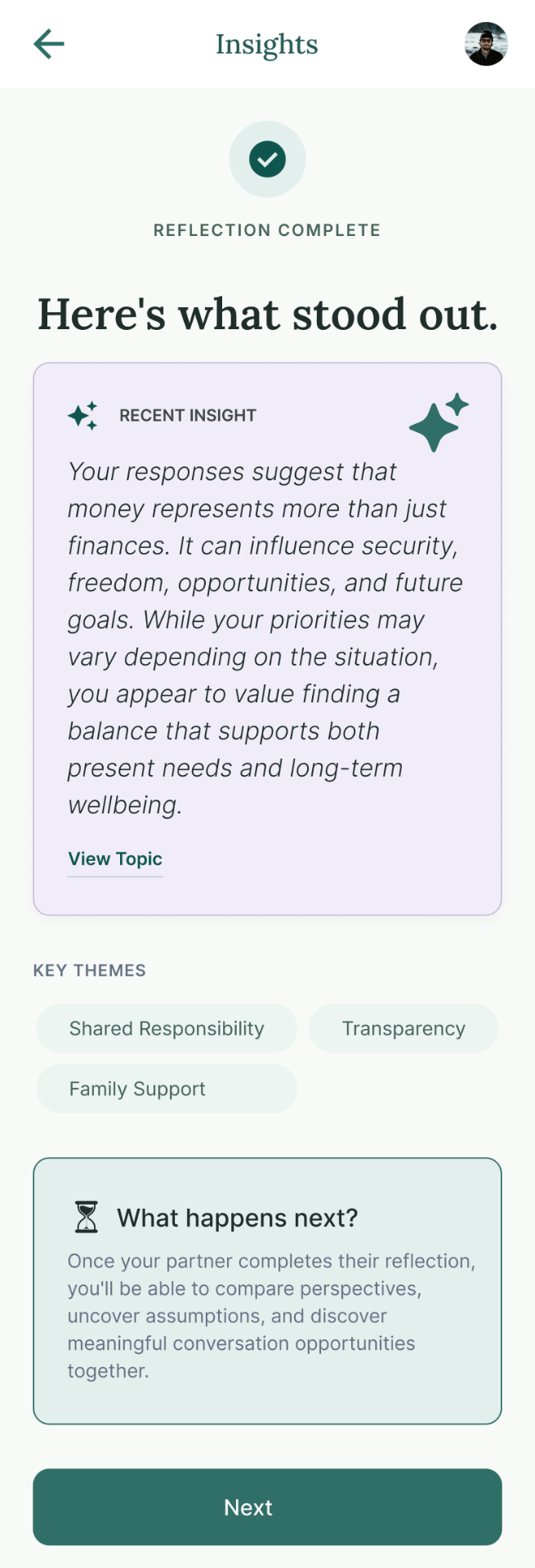Click the Reflection Complete caption
Viewport: 535px width, 1568px height.
click(x=267, y=230)
